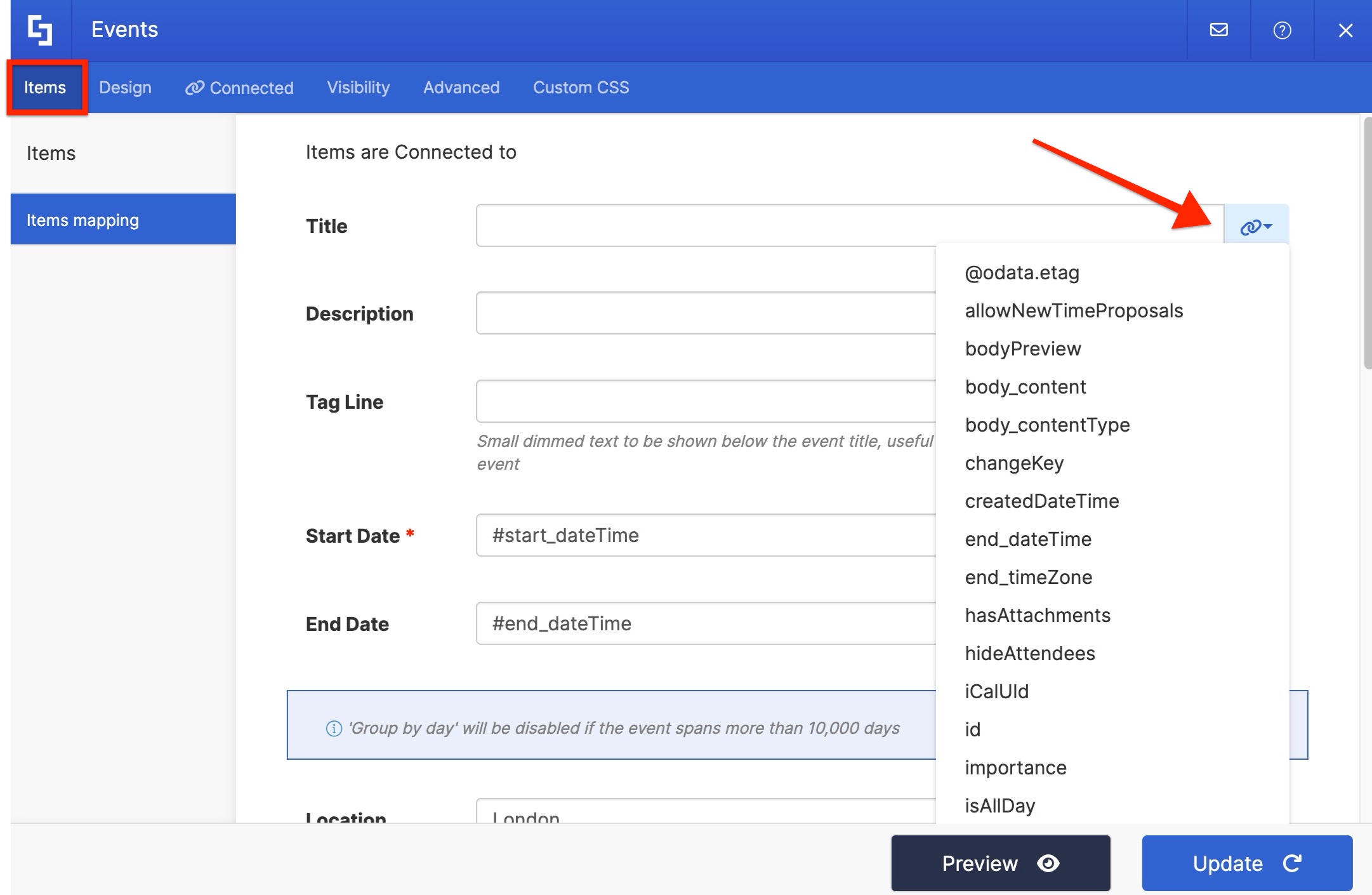The image size is (1372, 895).
Task: Click the Preview button
Action: pyautogui.click(x=1000, y=863)
